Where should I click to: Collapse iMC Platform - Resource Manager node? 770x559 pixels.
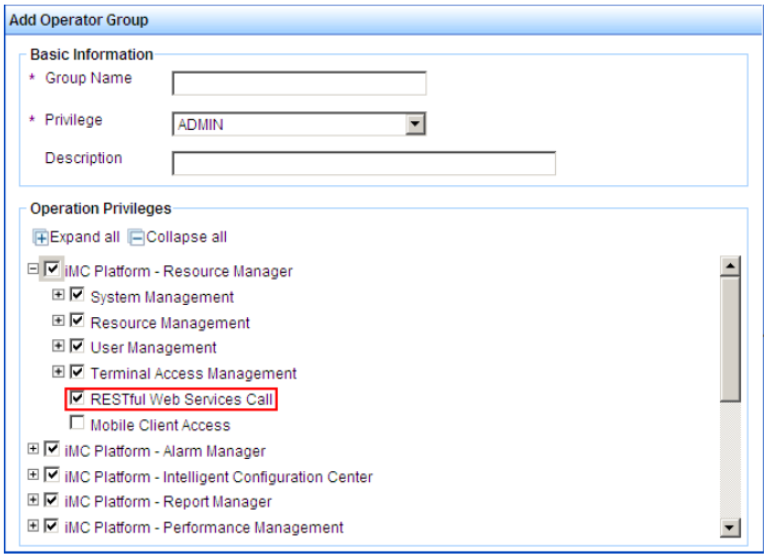tap(33, 269)
